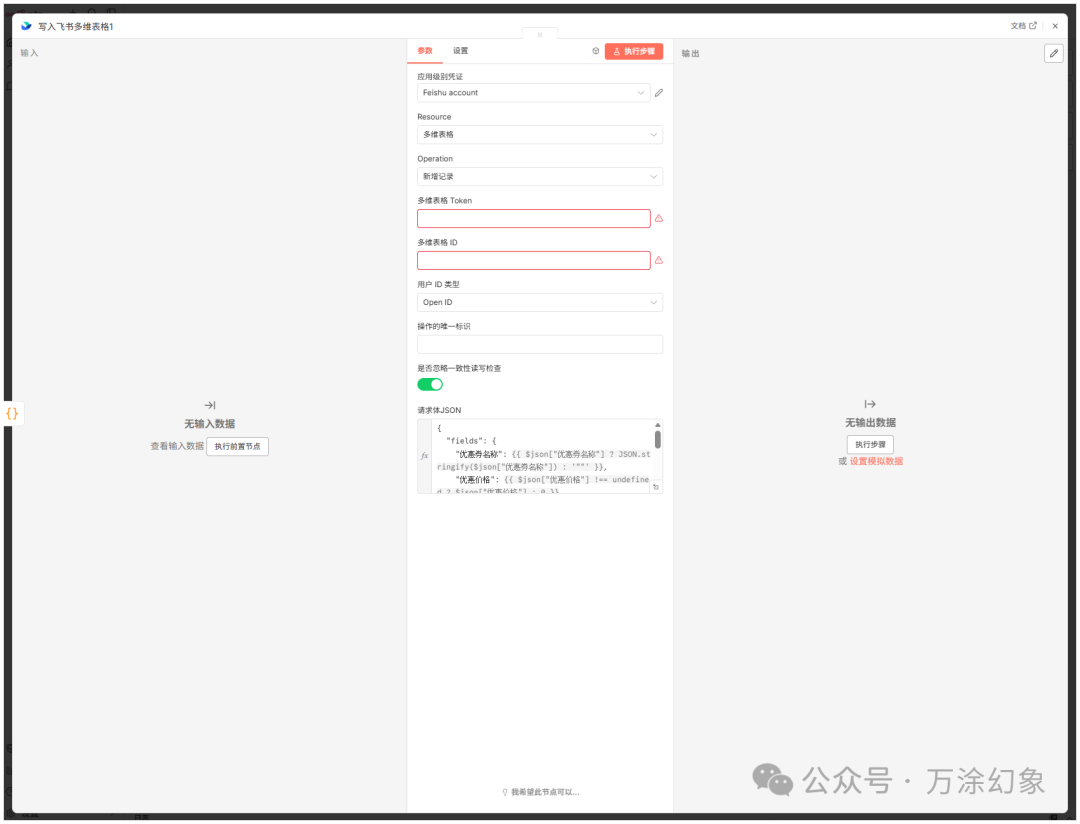
Task: Click the warning icon beside 多维表格 ID
Action: (659, 260)
